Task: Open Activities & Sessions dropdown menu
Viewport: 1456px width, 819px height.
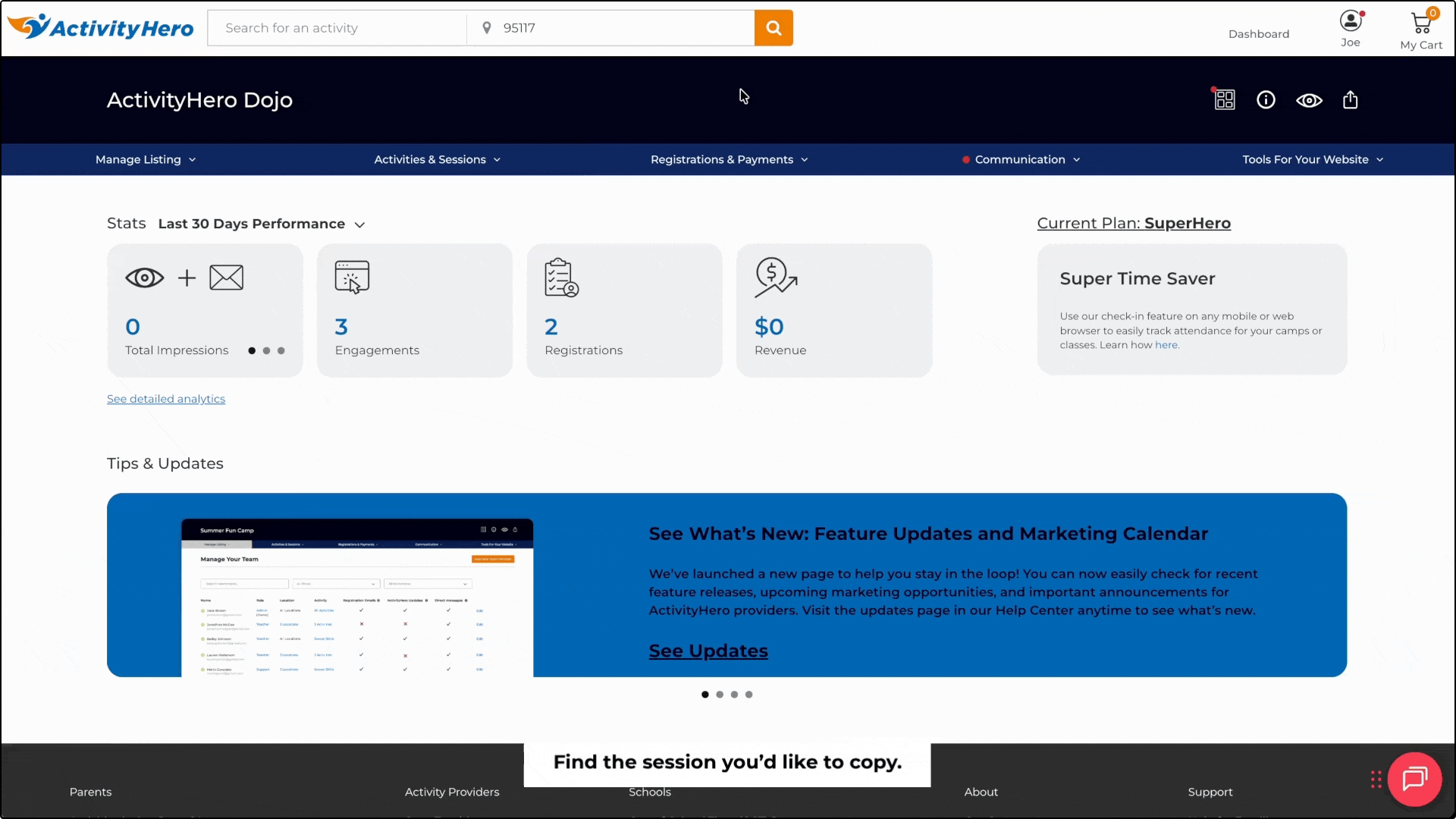Action: [437, 160]
